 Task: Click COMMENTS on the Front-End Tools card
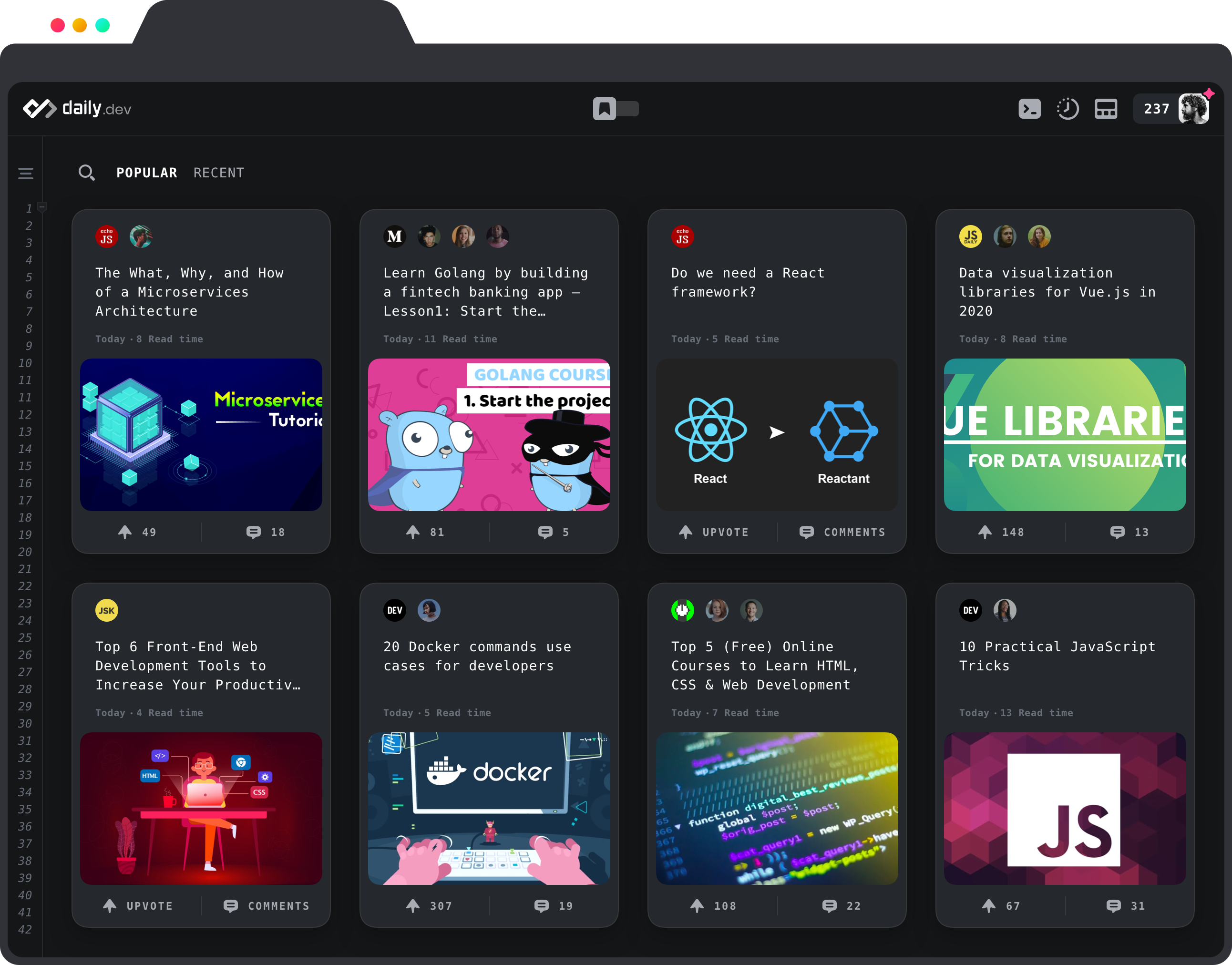click(267, 906)
